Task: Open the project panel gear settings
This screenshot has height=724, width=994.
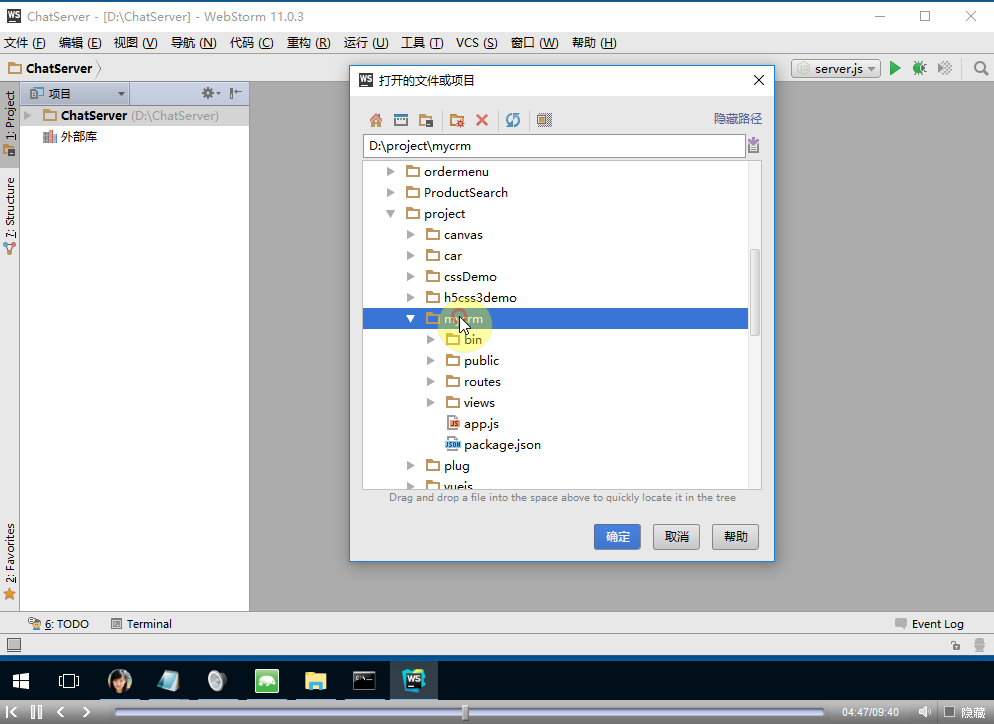Action: click(209, 93)
